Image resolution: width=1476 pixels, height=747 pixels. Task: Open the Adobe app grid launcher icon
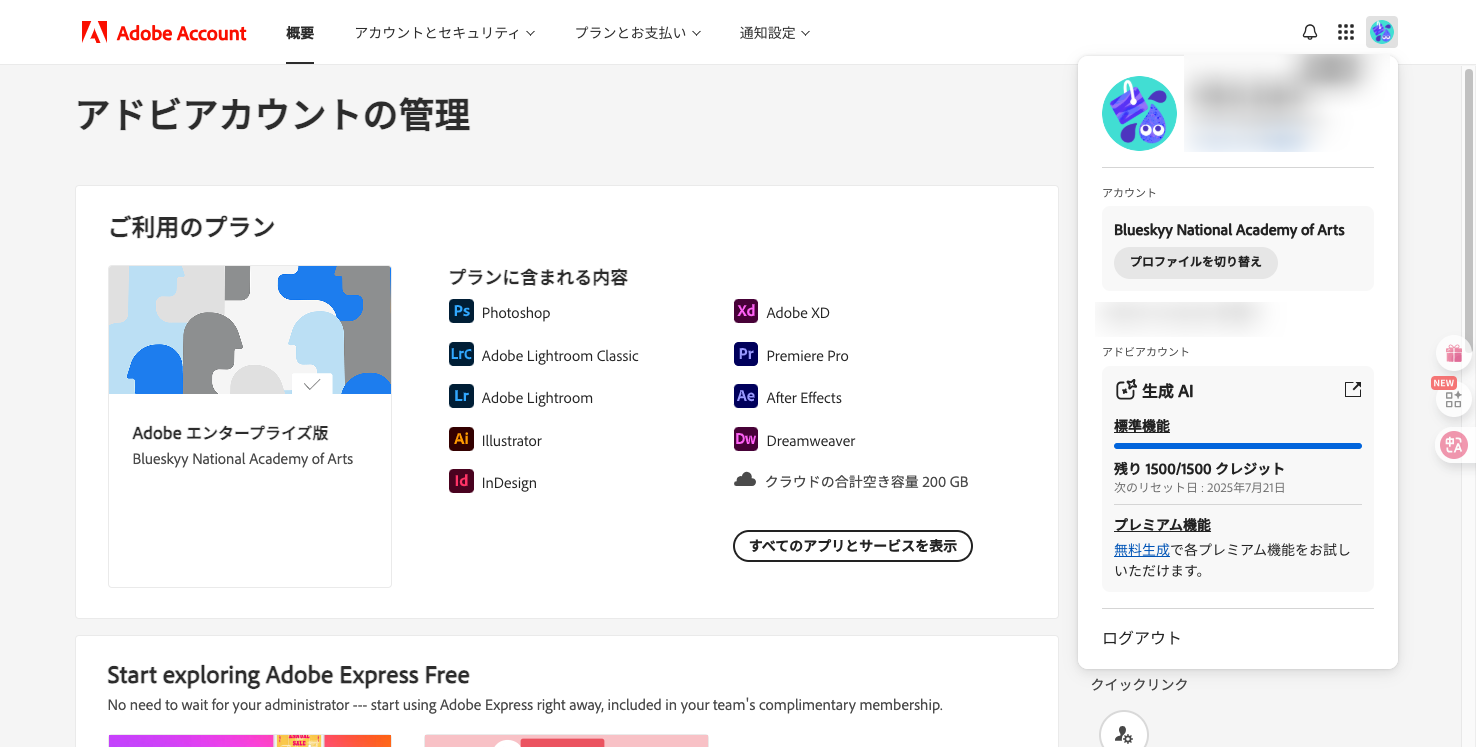1345,31
